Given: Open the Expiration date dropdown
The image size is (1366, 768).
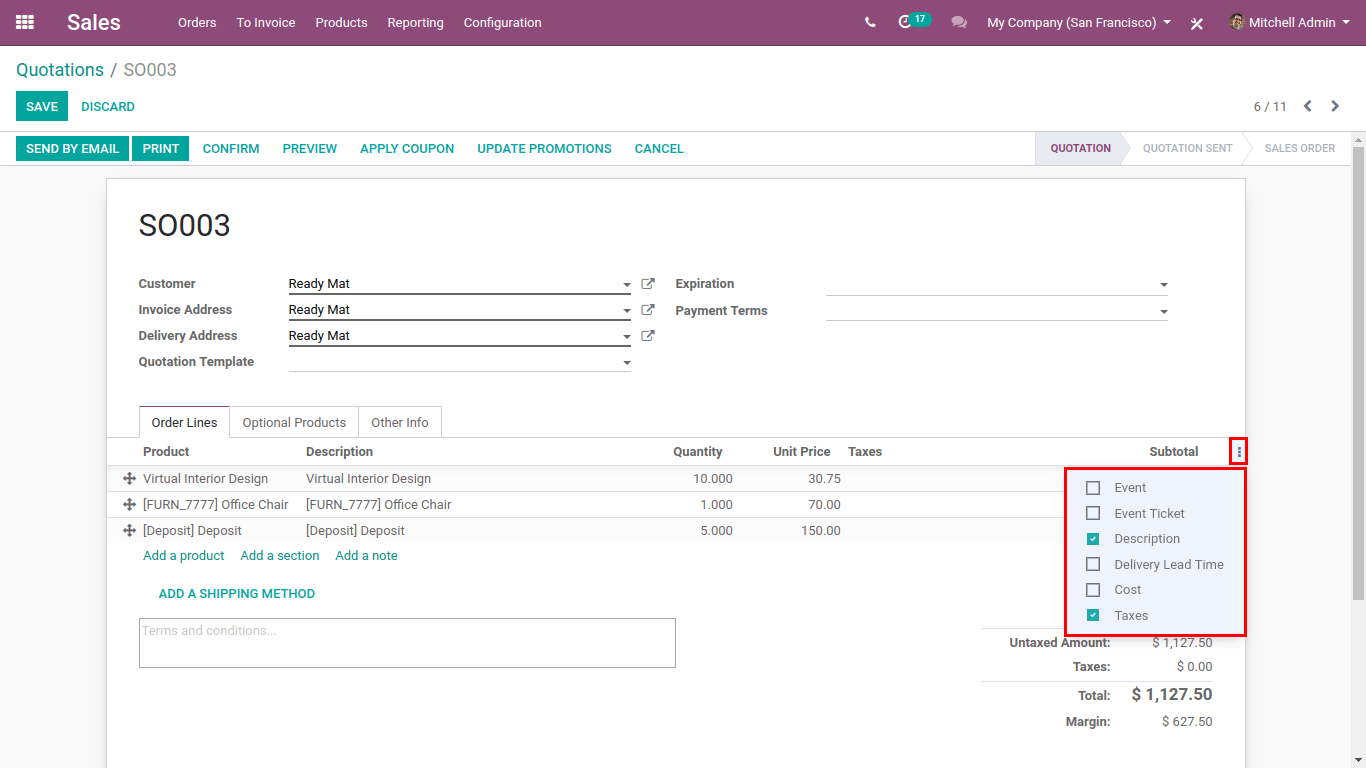Looking at the screenshot, I should [x=1163, y=285].
